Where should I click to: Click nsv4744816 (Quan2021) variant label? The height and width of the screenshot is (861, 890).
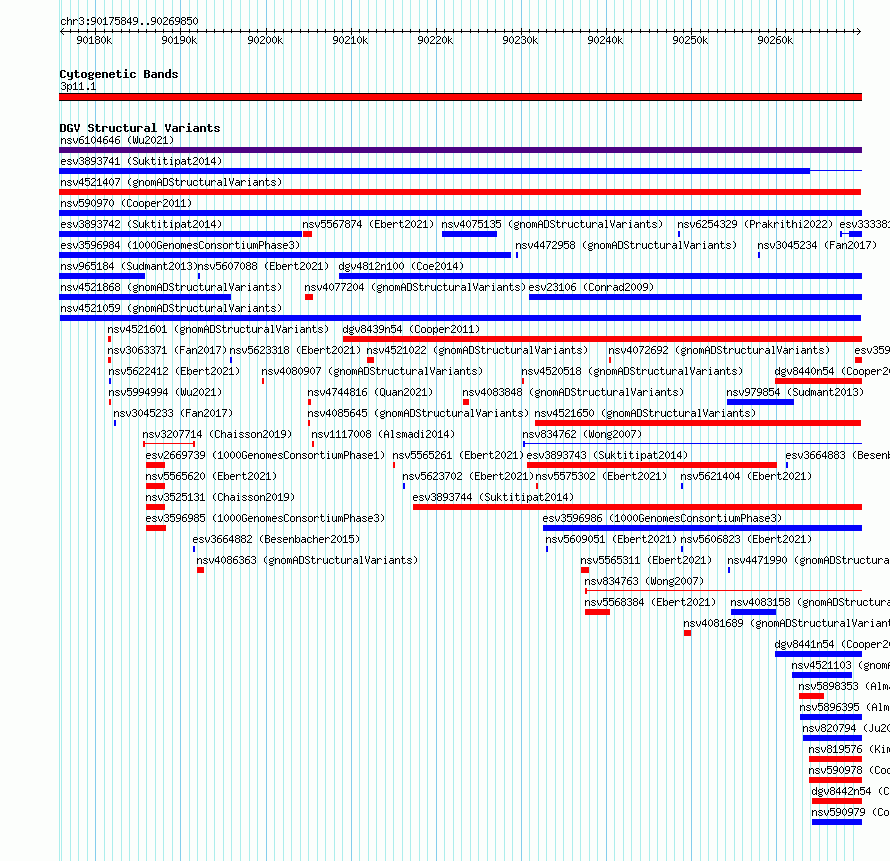(370, 392)
